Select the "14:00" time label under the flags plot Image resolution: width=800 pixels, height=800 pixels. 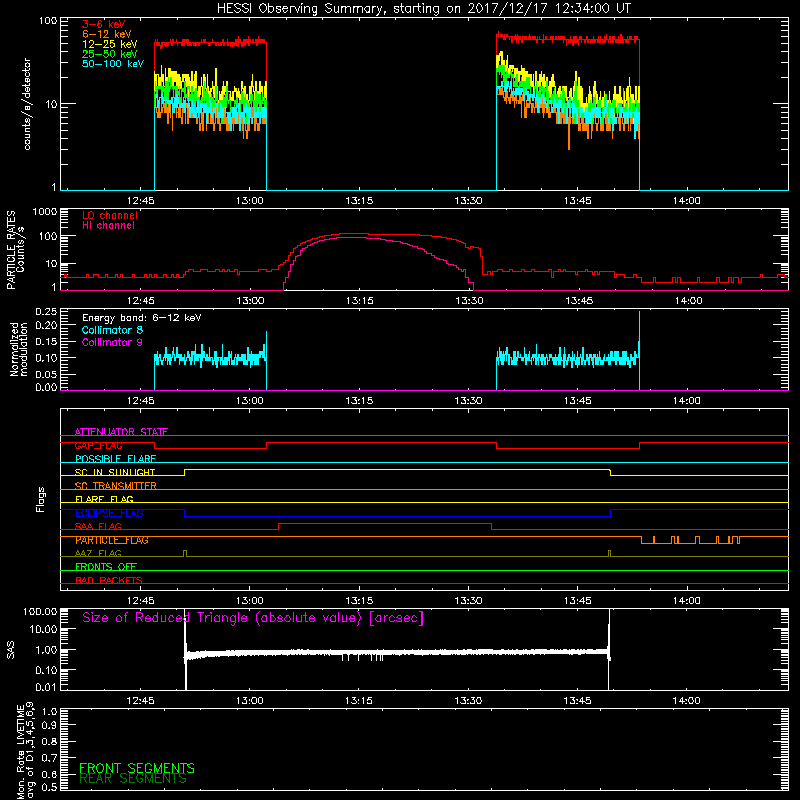[x=687, y=601]
